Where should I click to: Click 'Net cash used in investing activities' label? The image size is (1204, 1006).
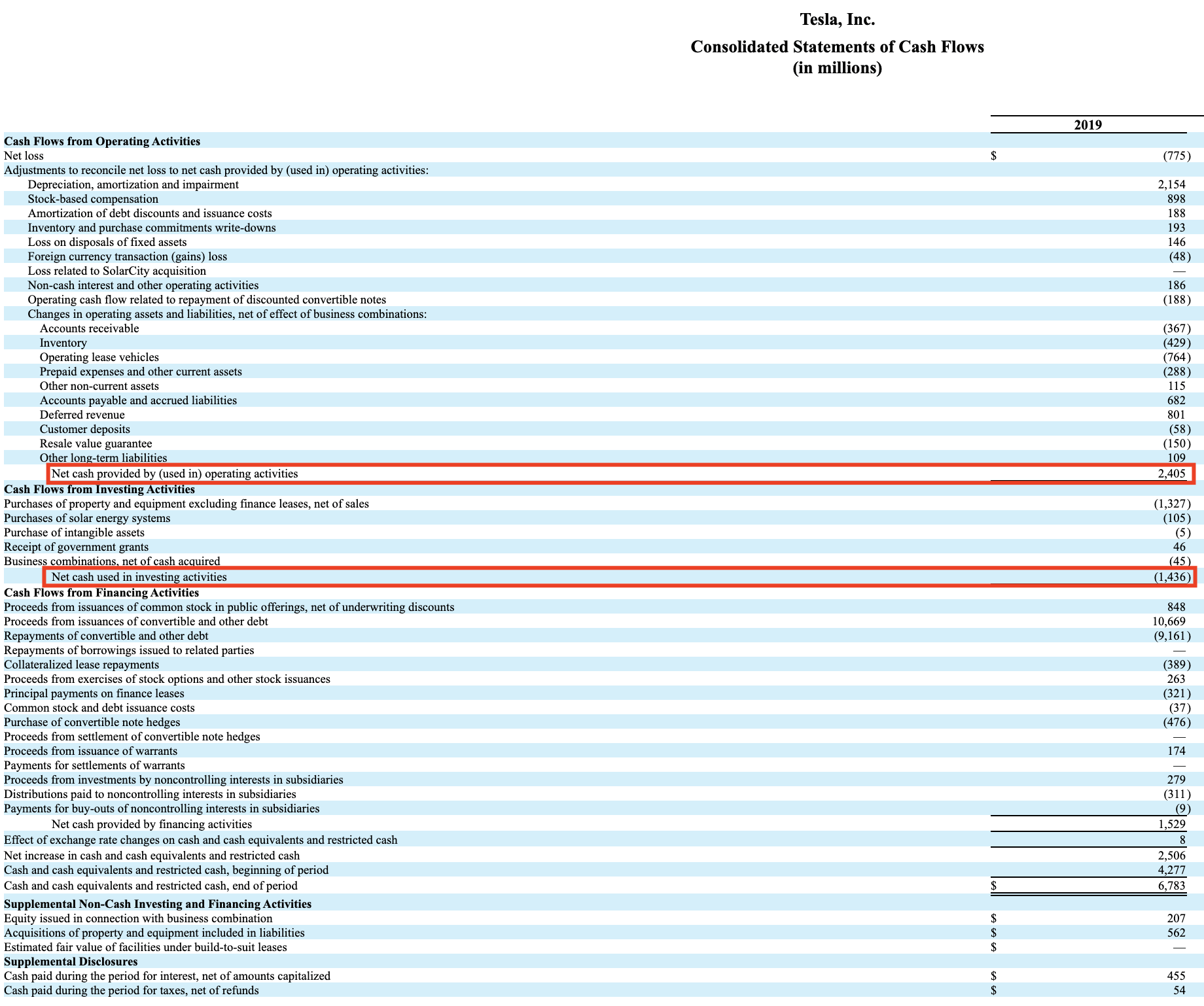[139, 577]
